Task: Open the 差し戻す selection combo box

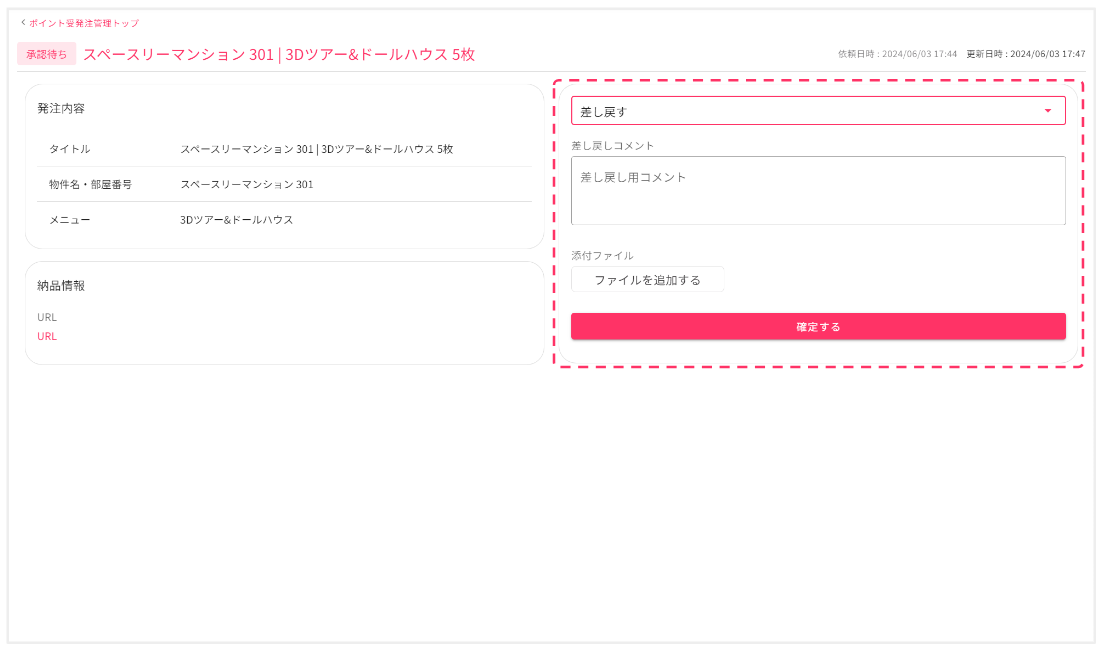Action: (818, 111)
